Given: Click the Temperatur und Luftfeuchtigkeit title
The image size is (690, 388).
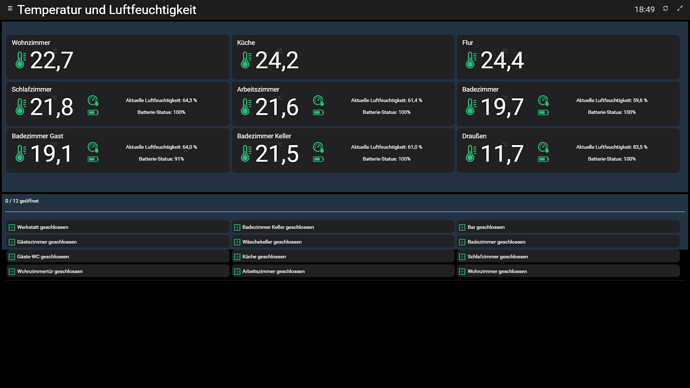Looking at the screenshot, I should pyautogui.click(x=106, y=10).
